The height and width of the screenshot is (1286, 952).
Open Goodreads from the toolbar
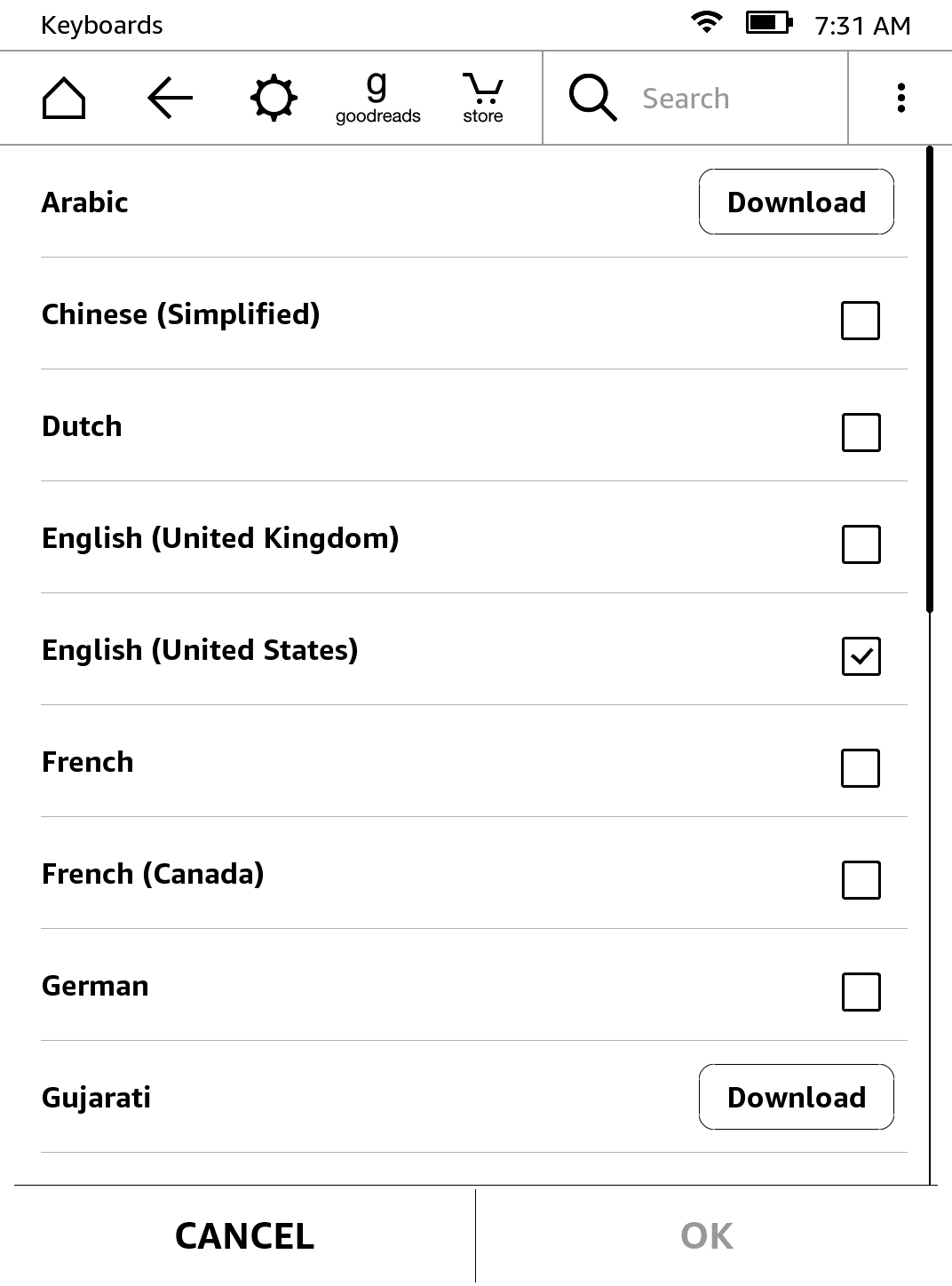pos(377,98)
